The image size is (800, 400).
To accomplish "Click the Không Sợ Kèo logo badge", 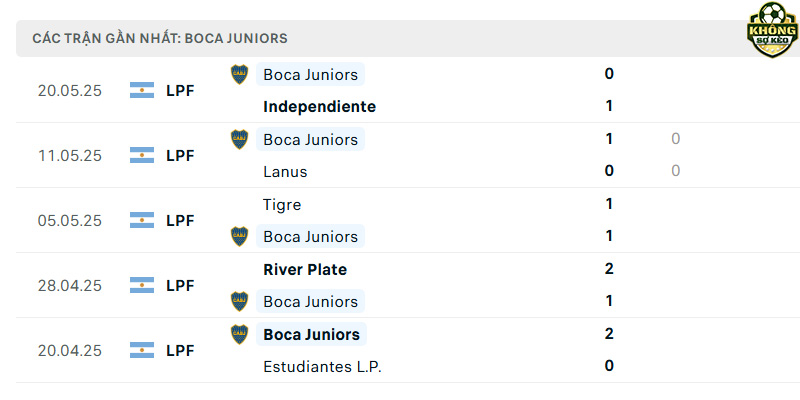I will click(x=772, y=30).
